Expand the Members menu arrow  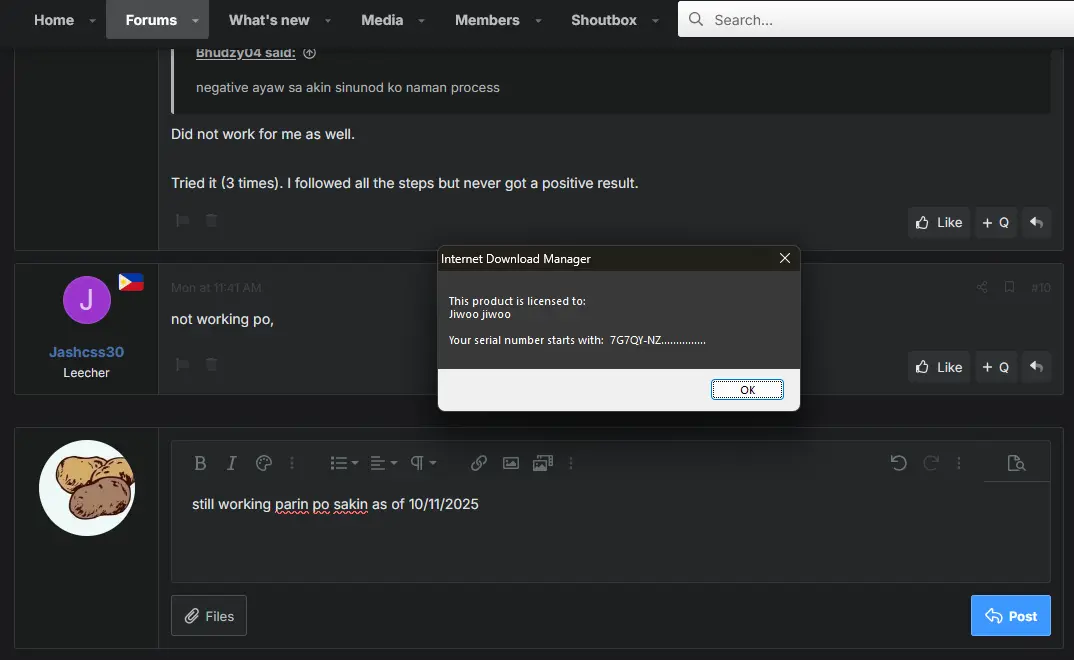[x=538, y=21]
